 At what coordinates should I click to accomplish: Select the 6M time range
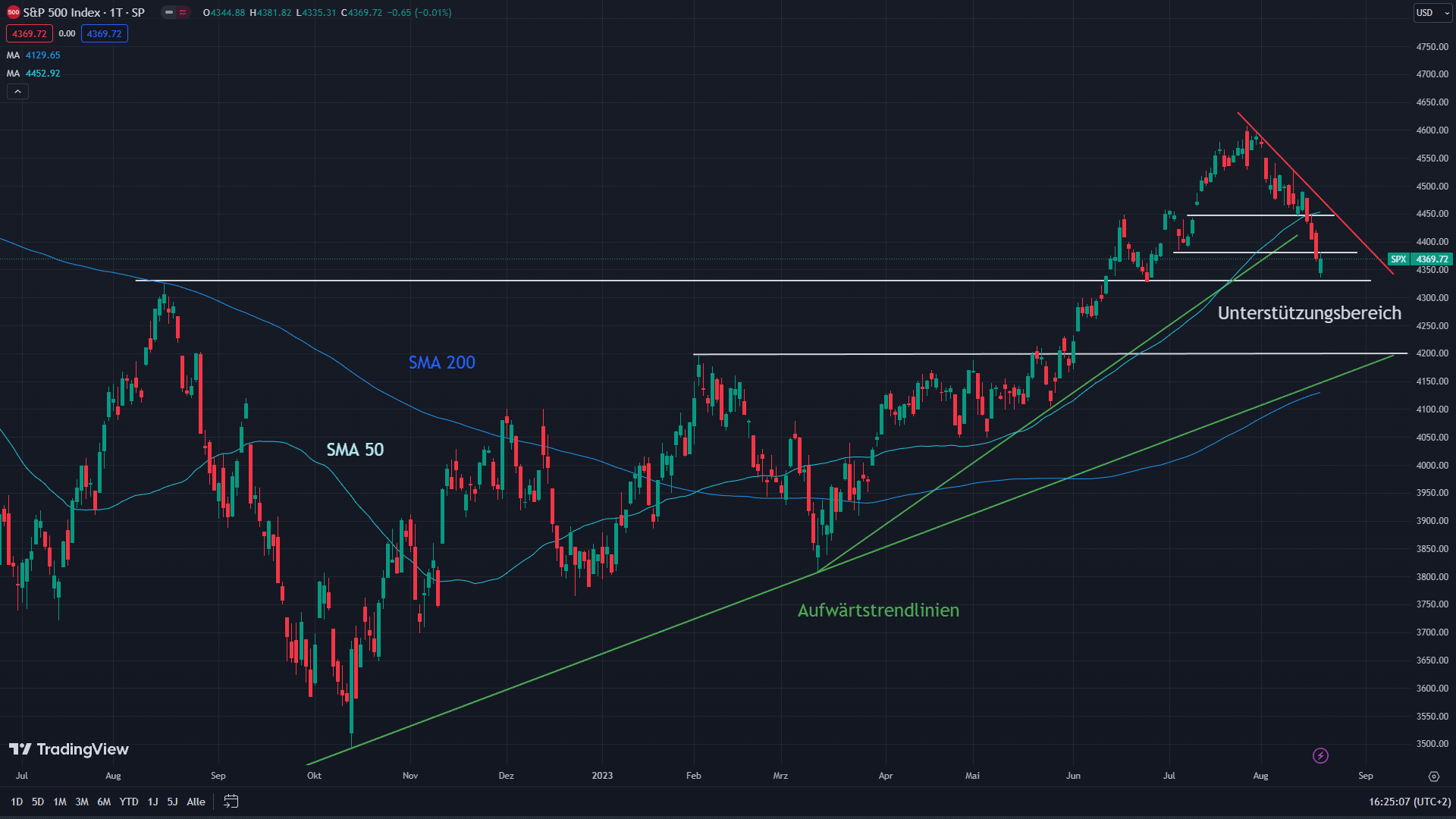pyautogui.click(x=104, y=802)
